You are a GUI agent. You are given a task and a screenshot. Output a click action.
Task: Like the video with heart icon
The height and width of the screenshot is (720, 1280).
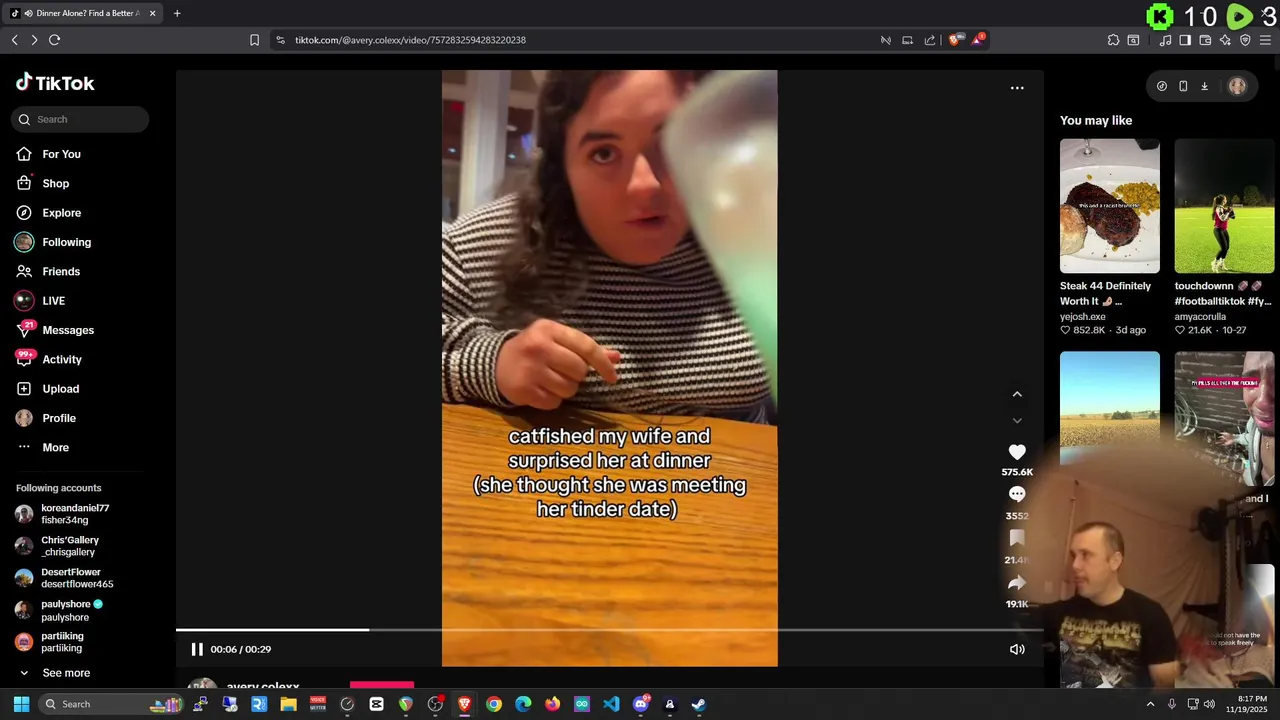point(1017,452)
